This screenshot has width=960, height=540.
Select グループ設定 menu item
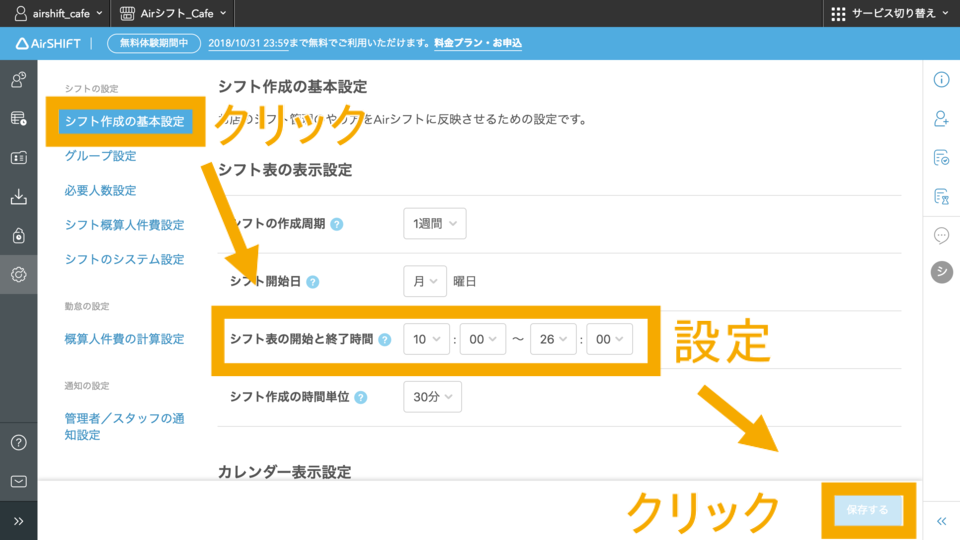tap(100, 156)
